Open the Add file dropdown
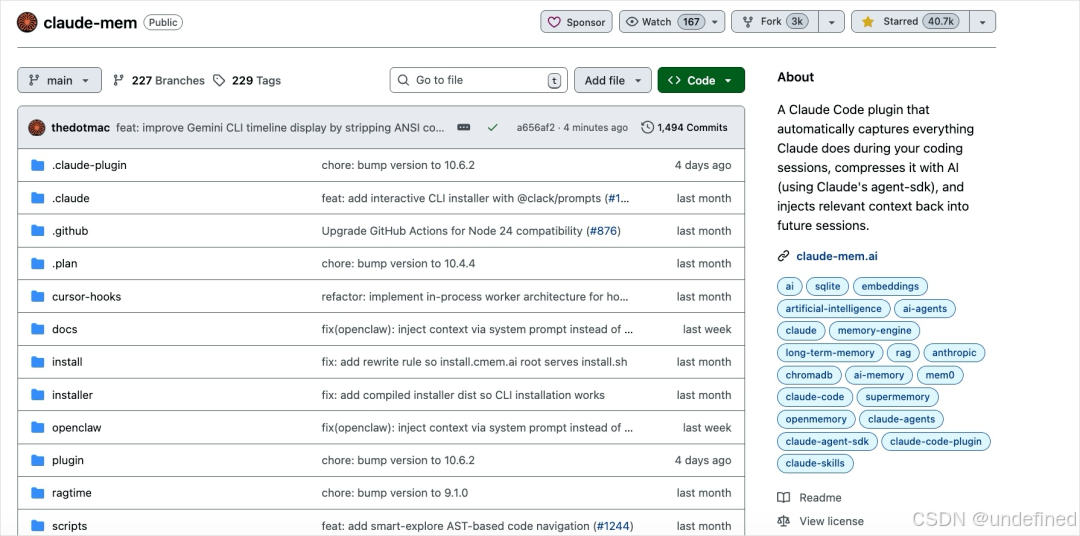The height and width of the screenshot is (536, 1080). [x=612, y=80]
